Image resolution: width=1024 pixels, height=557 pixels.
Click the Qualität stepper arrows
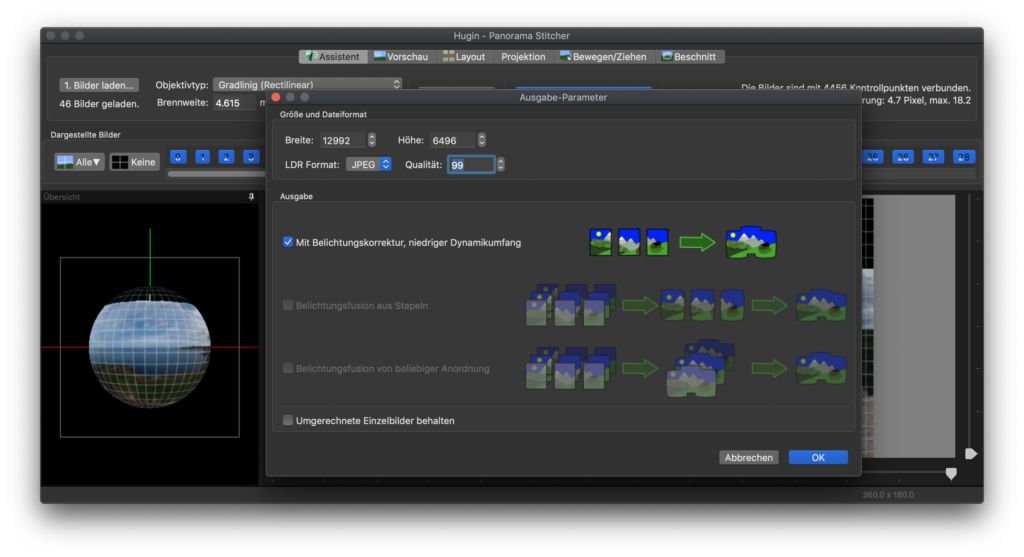pos(500,165)
